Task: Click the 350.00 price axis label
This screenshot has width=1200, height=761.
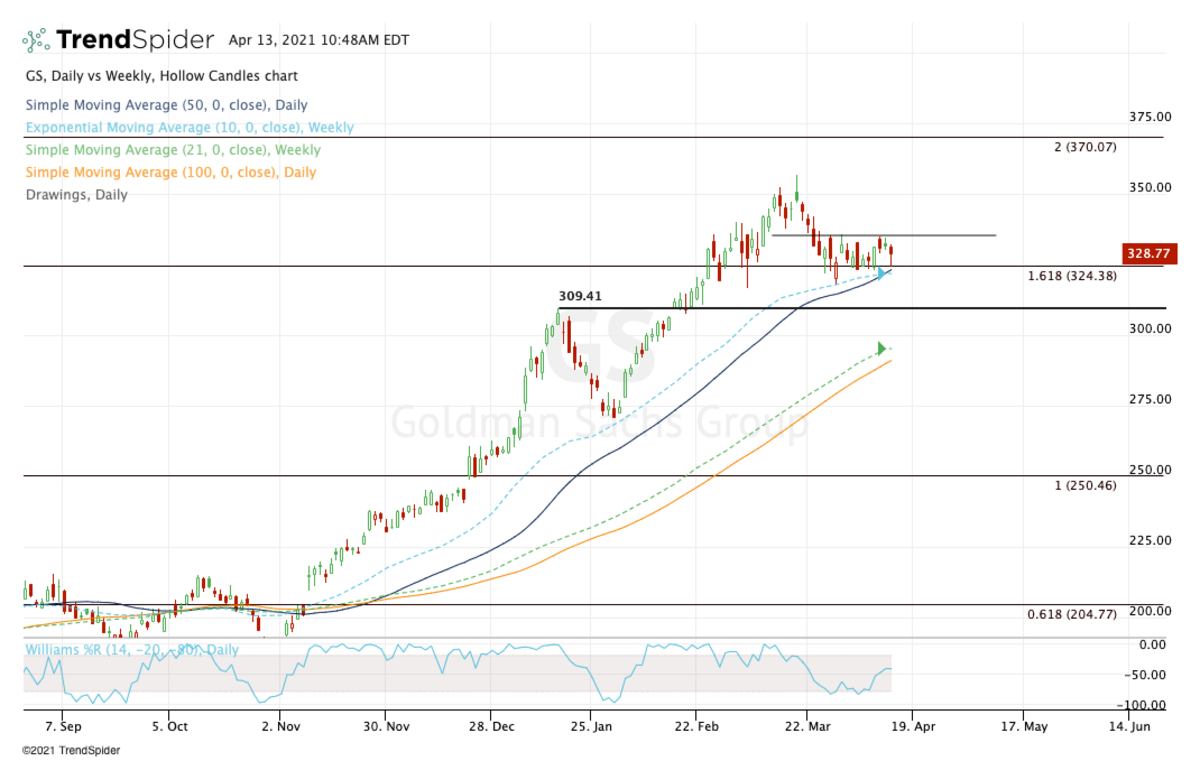Action: 1150,188
